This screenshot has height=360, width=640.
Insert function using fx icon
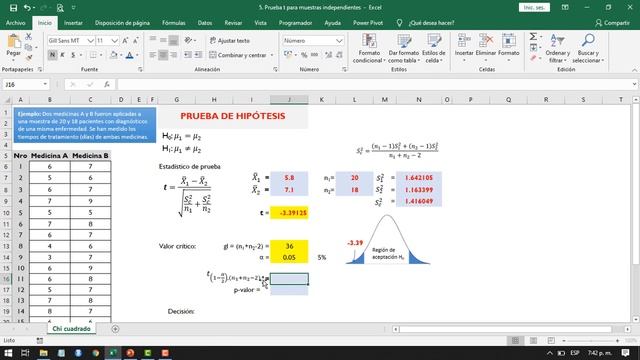click(107, 84)
